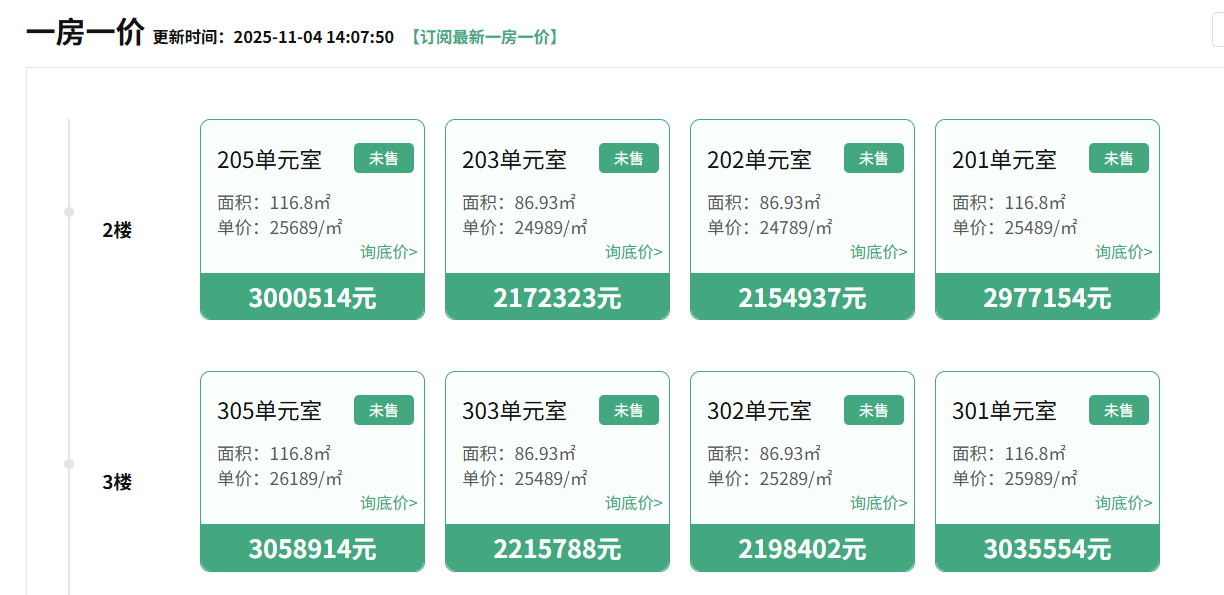Open the 202单元室 unit title
This screenshot has height=595, width=1224.
[x=759, y=160]
